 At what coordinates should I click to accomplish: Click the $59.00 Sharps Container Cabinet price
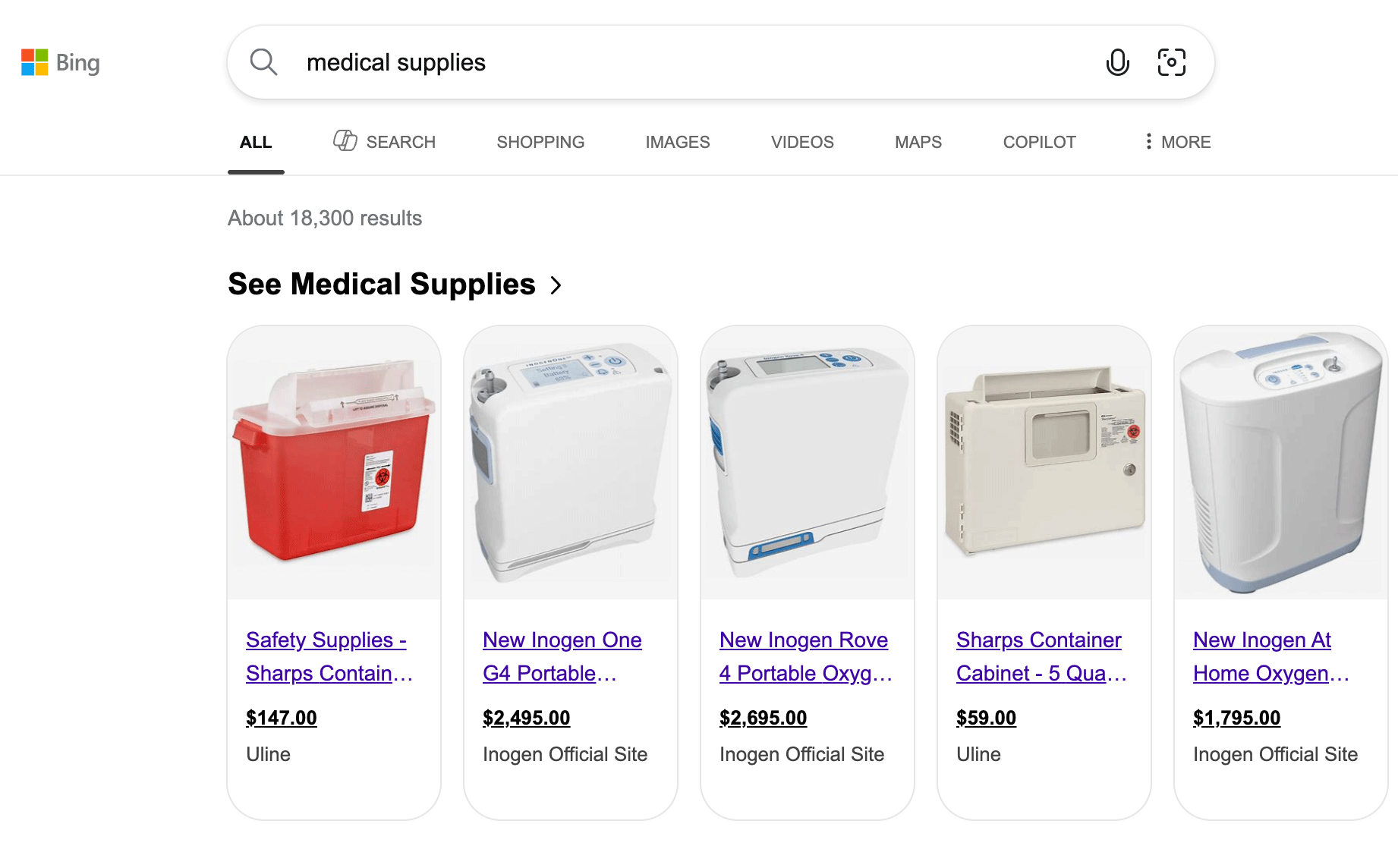pos(986,717)
